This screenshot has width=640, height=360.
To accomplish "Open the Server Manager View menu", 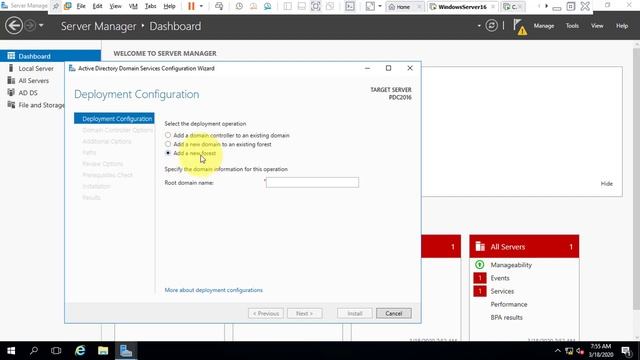I will pyautogui.click(x=597, y=26).
